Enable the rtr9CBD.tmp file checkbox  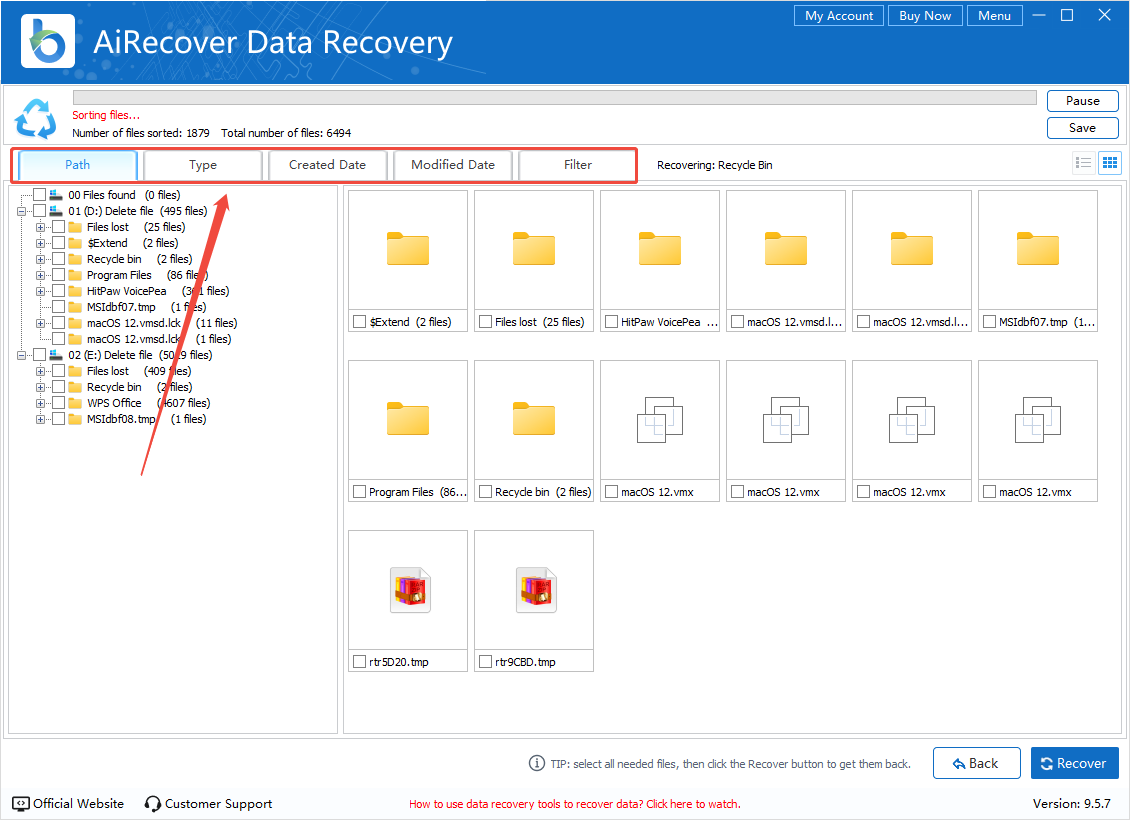pyautogui.click(x=485, y=662)
